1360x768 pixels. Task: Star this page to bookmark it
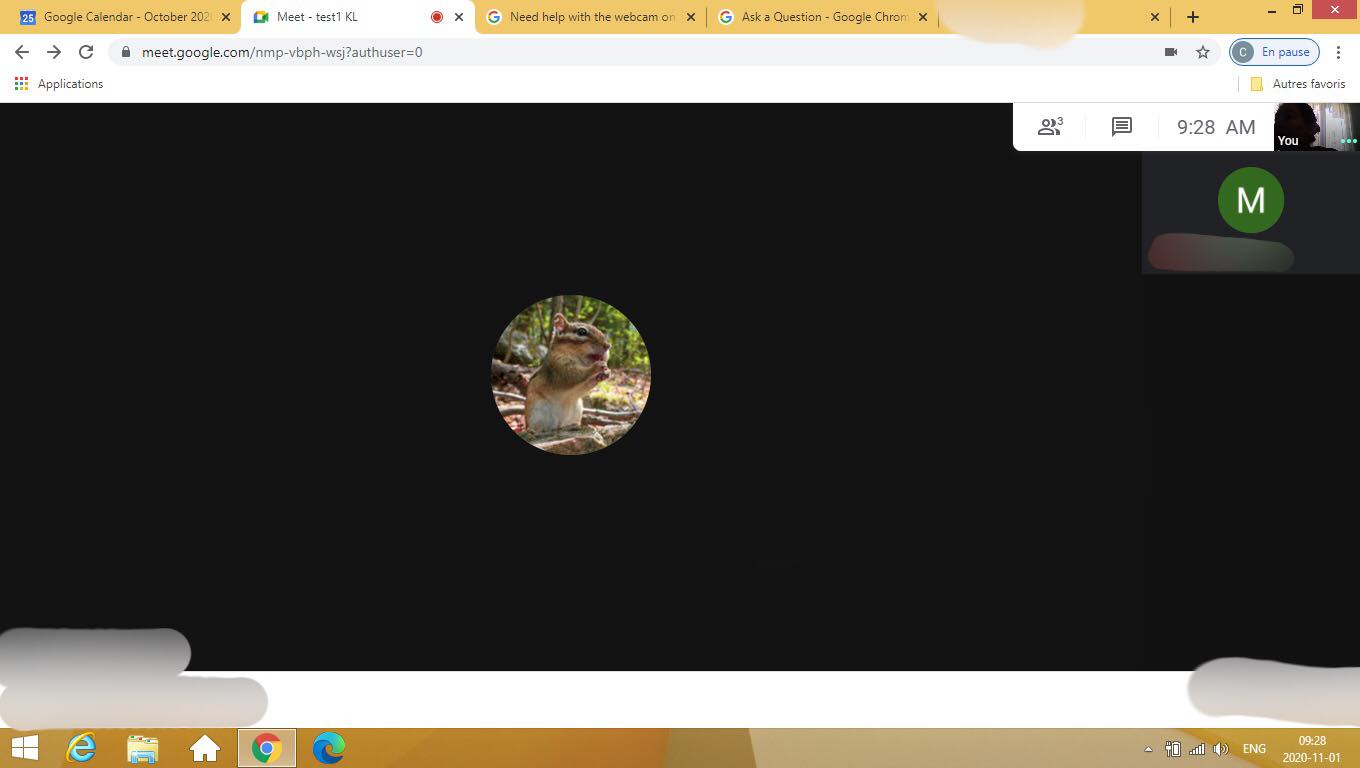pos(1201,52)
